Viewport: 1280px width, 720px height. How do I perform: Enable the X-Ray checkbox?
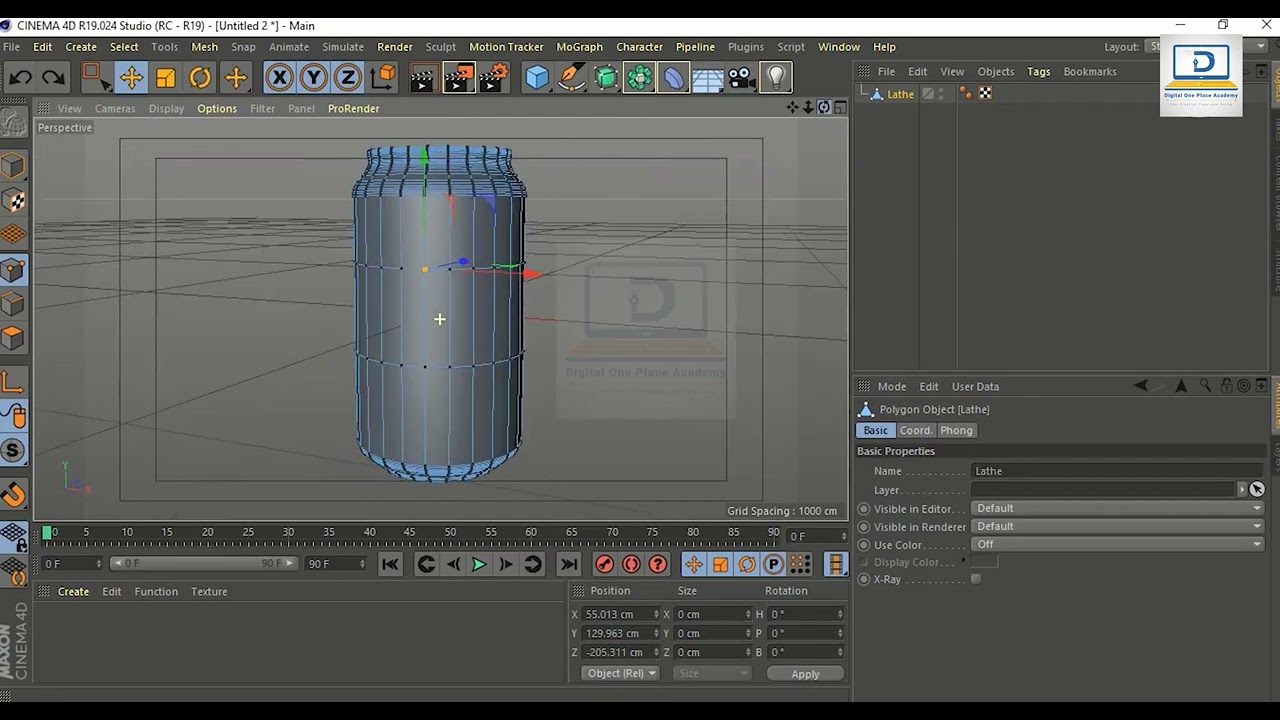[976, 579]
